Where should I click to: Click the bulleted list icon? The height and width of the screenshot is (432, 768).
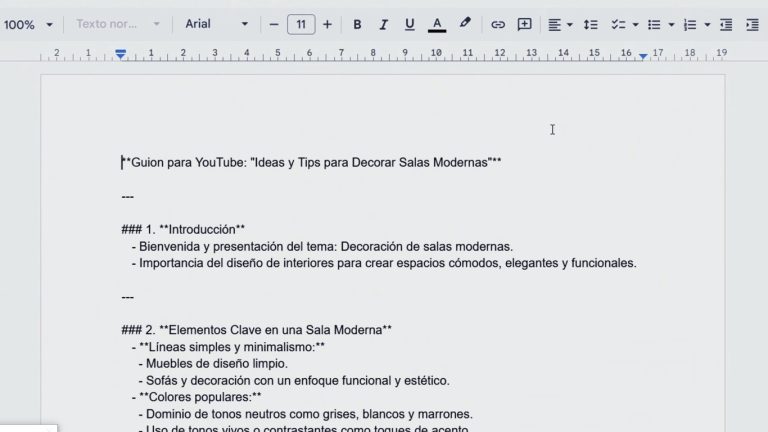click(652, 24)
